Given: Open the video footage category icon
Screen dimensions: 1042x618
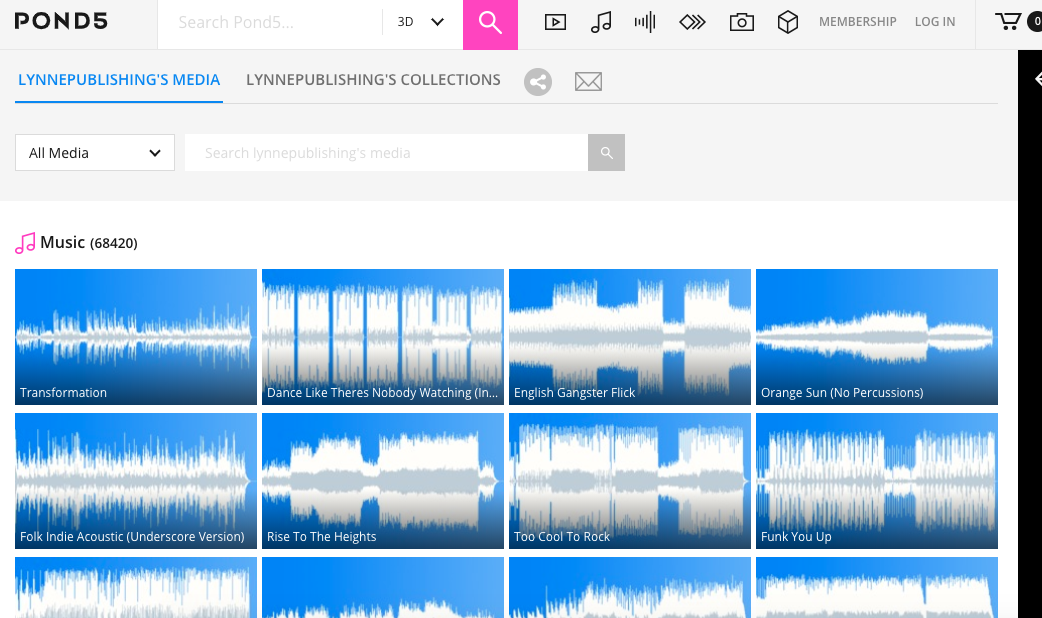Looking at the screenshot, I should point(556,22).
